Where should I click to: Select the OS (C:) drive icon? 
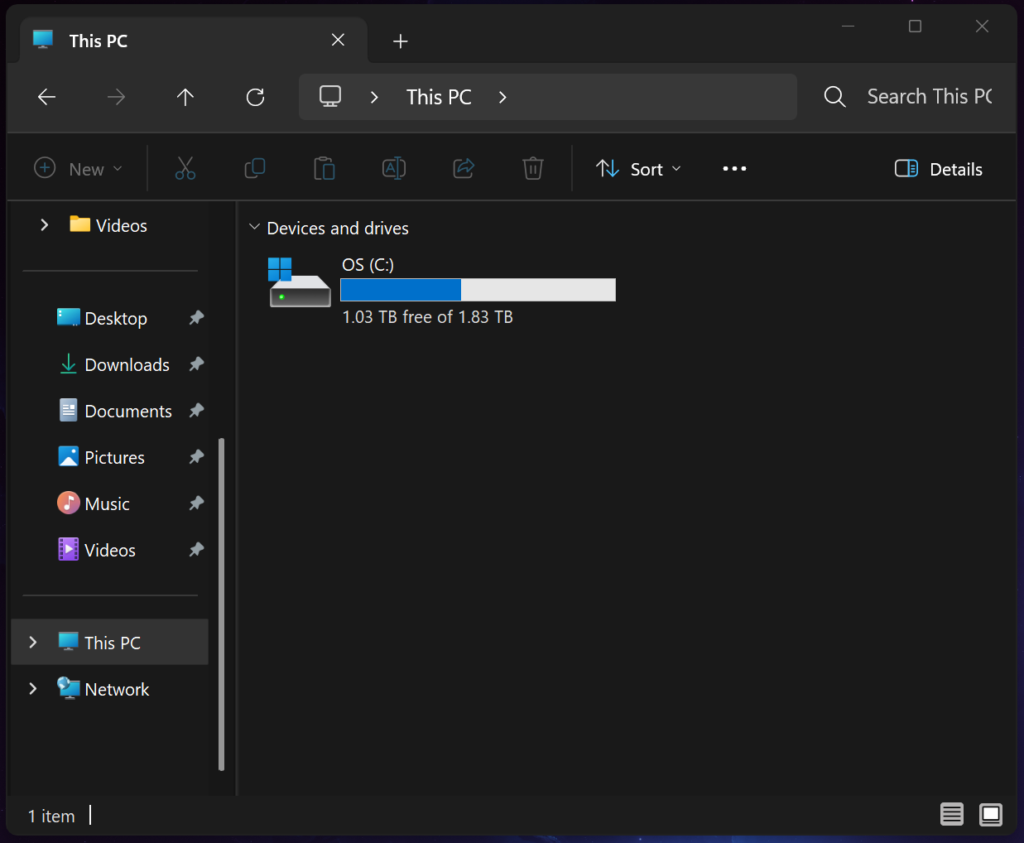pos(299,282)
